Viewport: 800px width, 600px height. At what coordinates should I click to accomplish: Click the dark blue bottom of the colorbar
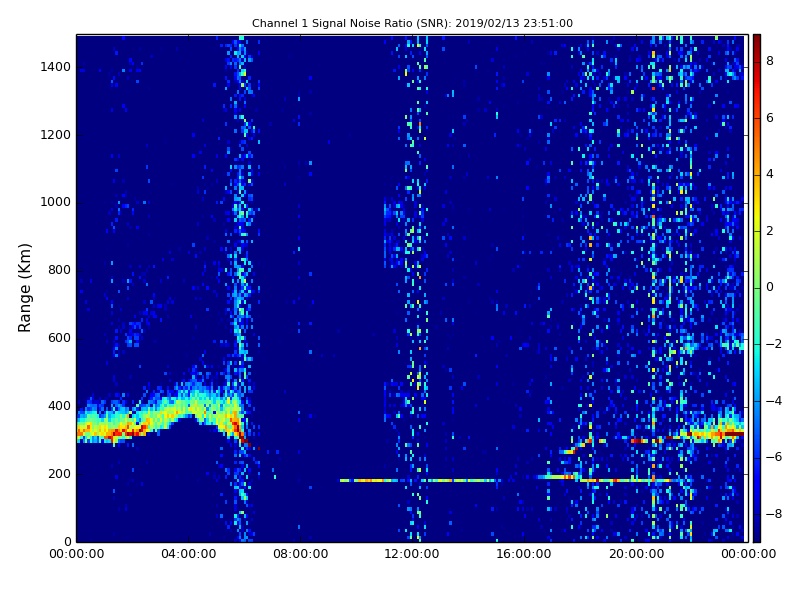(x=757, y=535)
